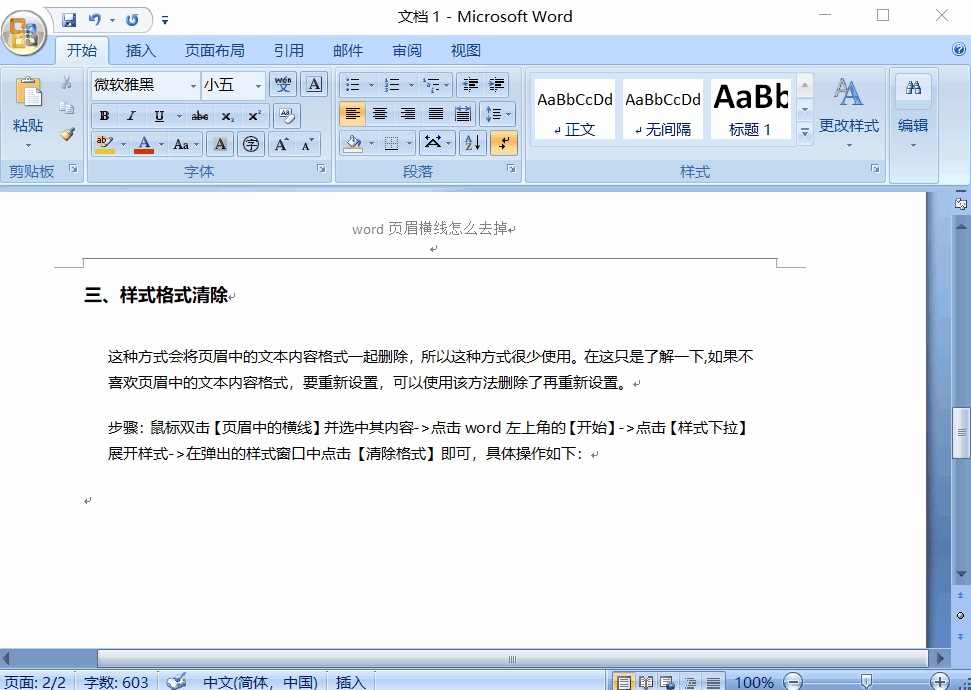Open the font size dropdown
This screenshot has height=690, width=971.
(258, 86)
